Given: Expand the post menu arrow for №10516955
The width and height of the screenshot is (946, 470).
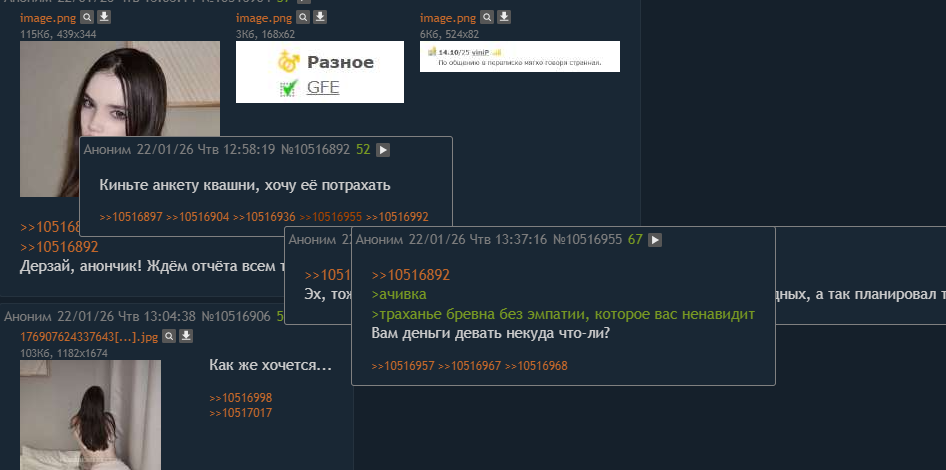Looking at the screenshot, I should [655, 240].
